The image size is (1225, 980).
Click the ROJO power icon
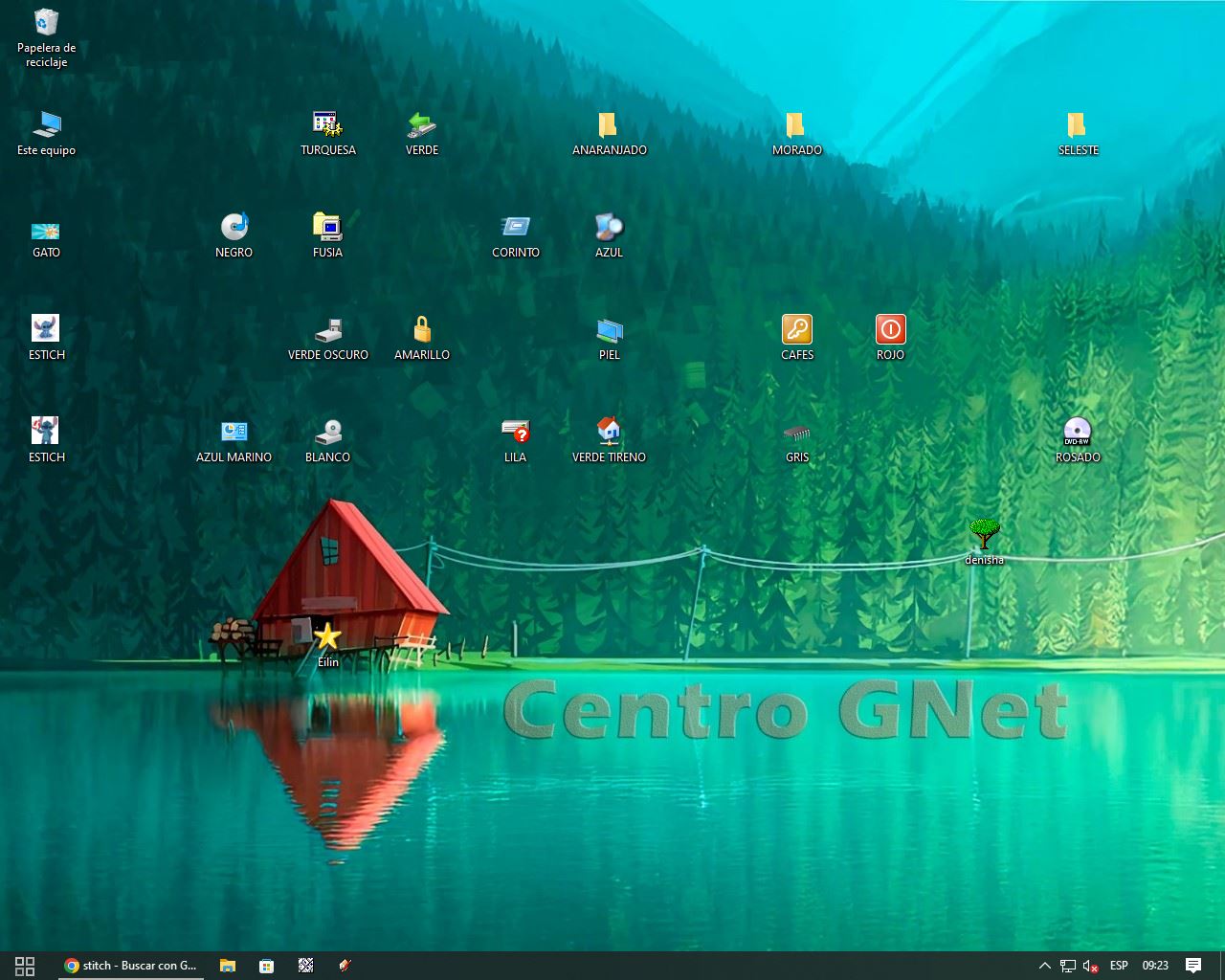pyautogui.click(x=890, y=330)
